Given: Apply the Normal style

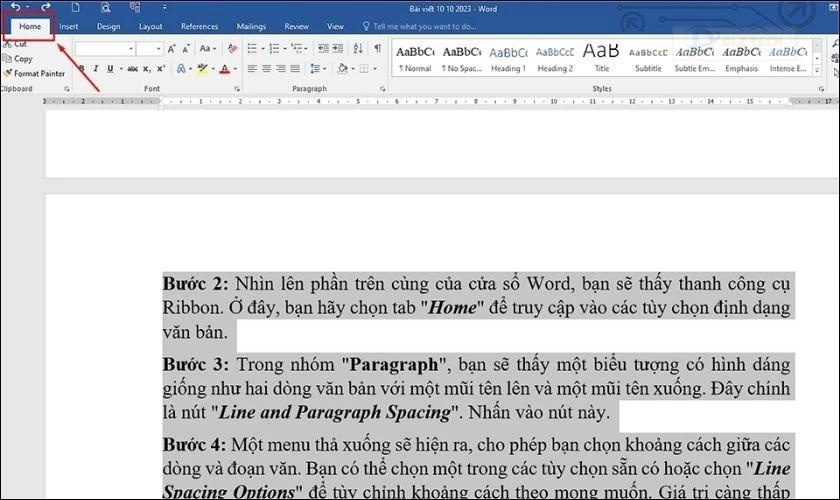Looking at the screenshot, I should pyautogui.click(x=415, y=58).
